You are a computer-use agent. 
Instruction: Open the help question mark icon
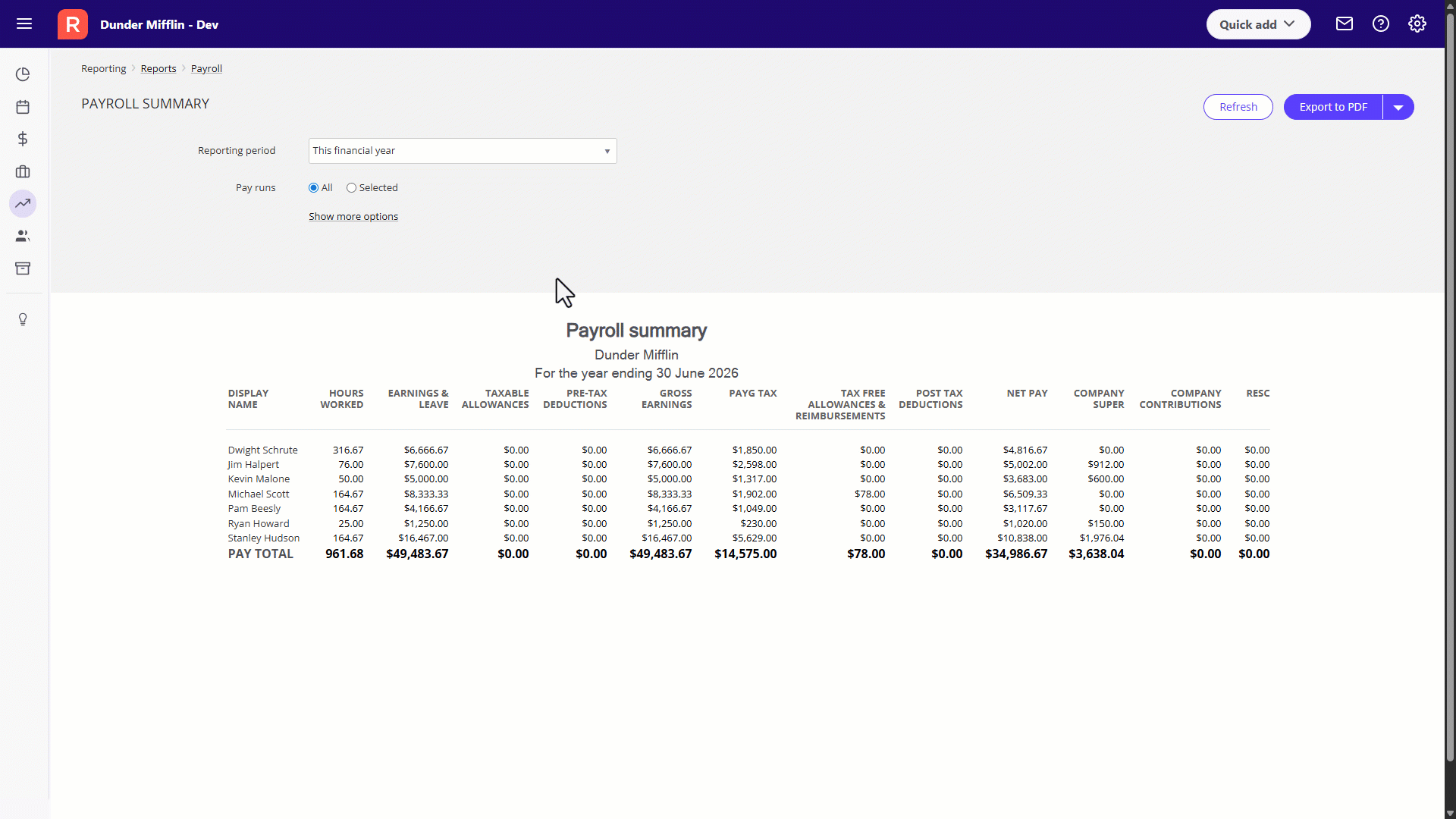point(1380,24)
